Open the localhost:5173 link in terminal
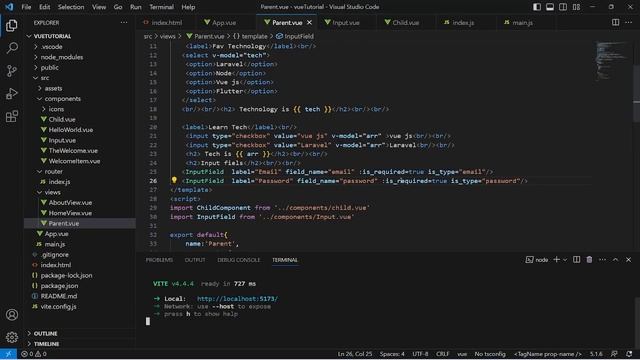Viewport: 640px width, 360px height. pos(237,299)
